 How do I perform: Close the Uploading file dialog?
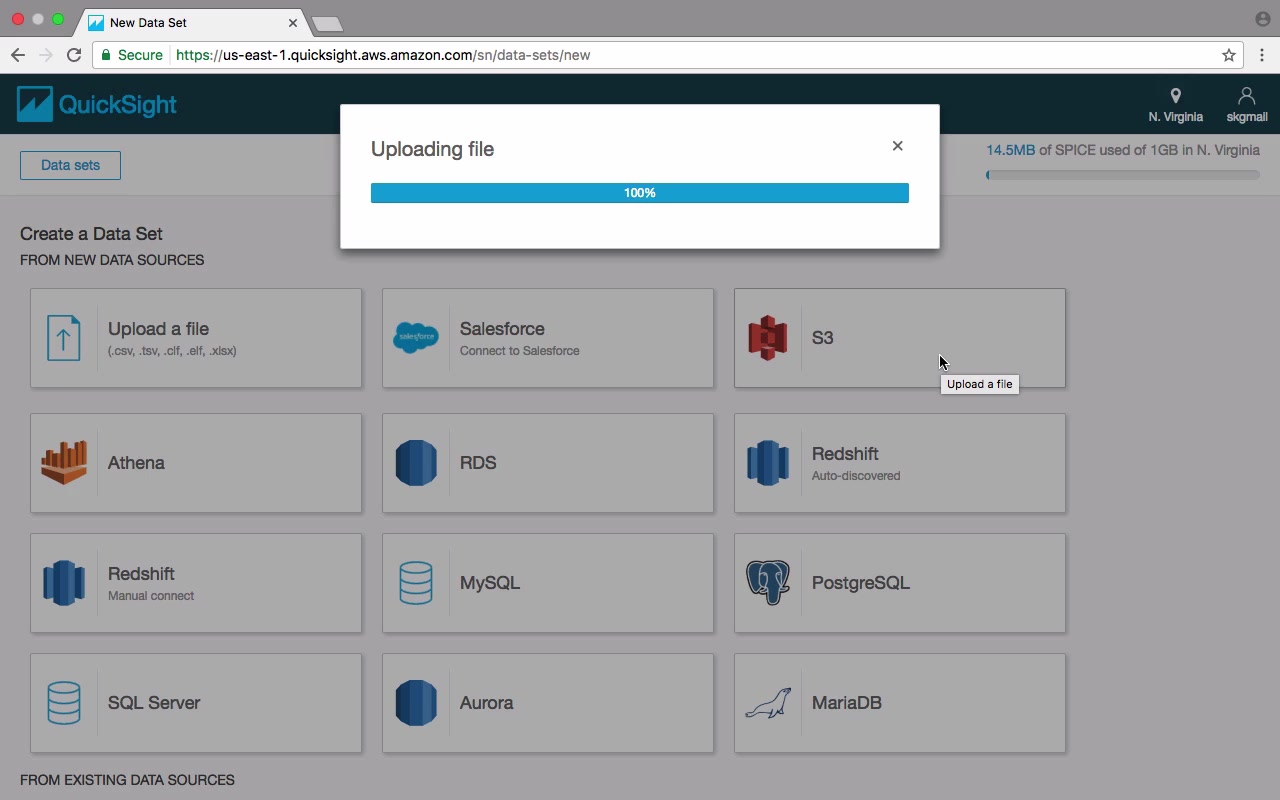(x=897, y=146)
